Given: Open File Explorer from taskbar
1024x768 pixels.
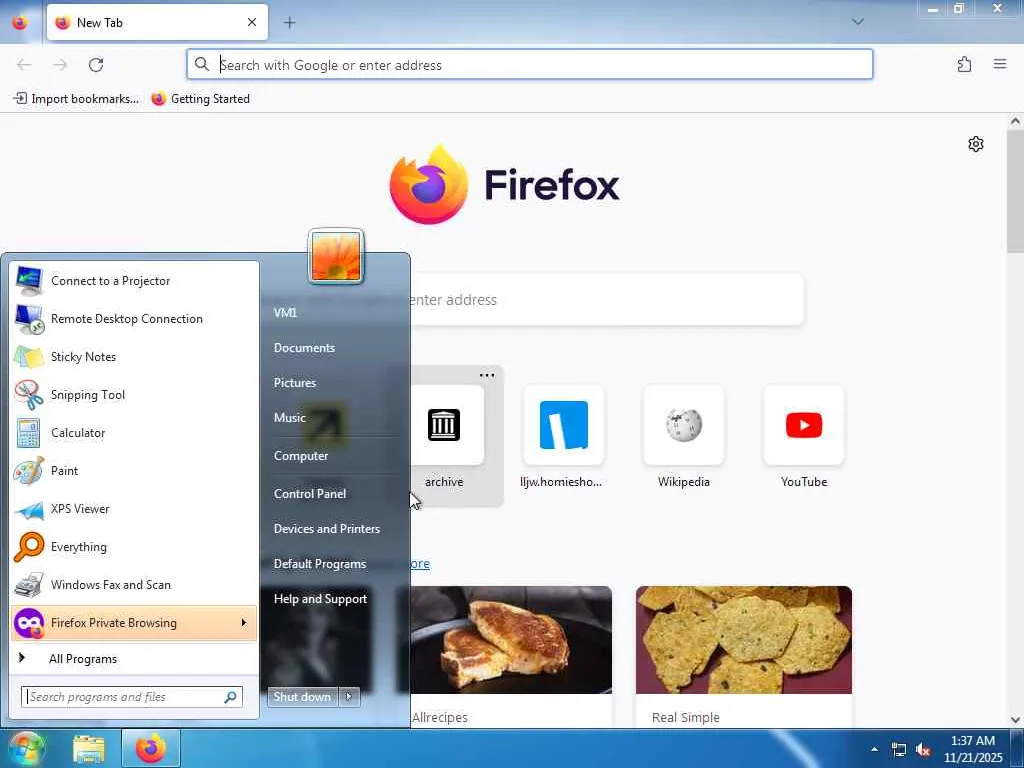Looking at the screenshot, I should point(89,749).
